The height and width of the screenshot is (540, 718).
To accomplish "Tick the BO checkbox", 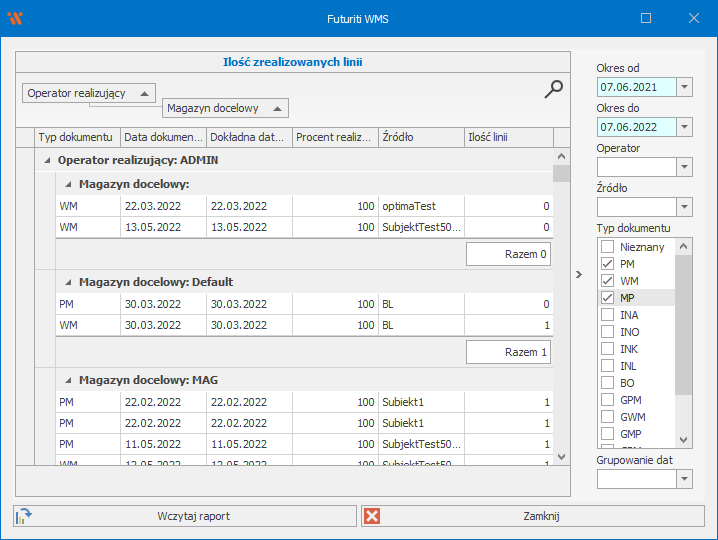I will (x=607, y=382).
